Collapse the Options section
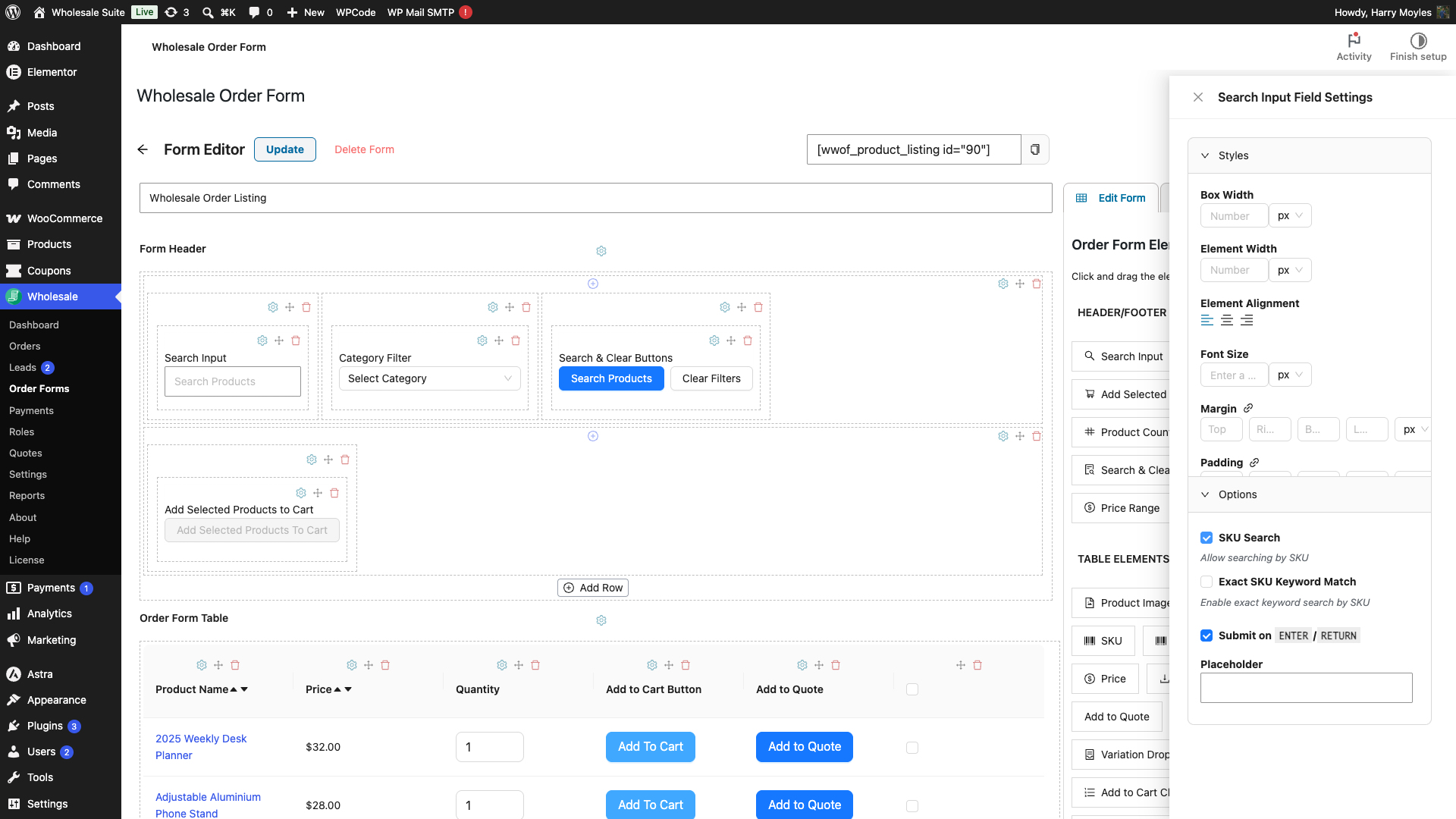This screenshot has height=819, width=1456. click(x=1310, y=494)
